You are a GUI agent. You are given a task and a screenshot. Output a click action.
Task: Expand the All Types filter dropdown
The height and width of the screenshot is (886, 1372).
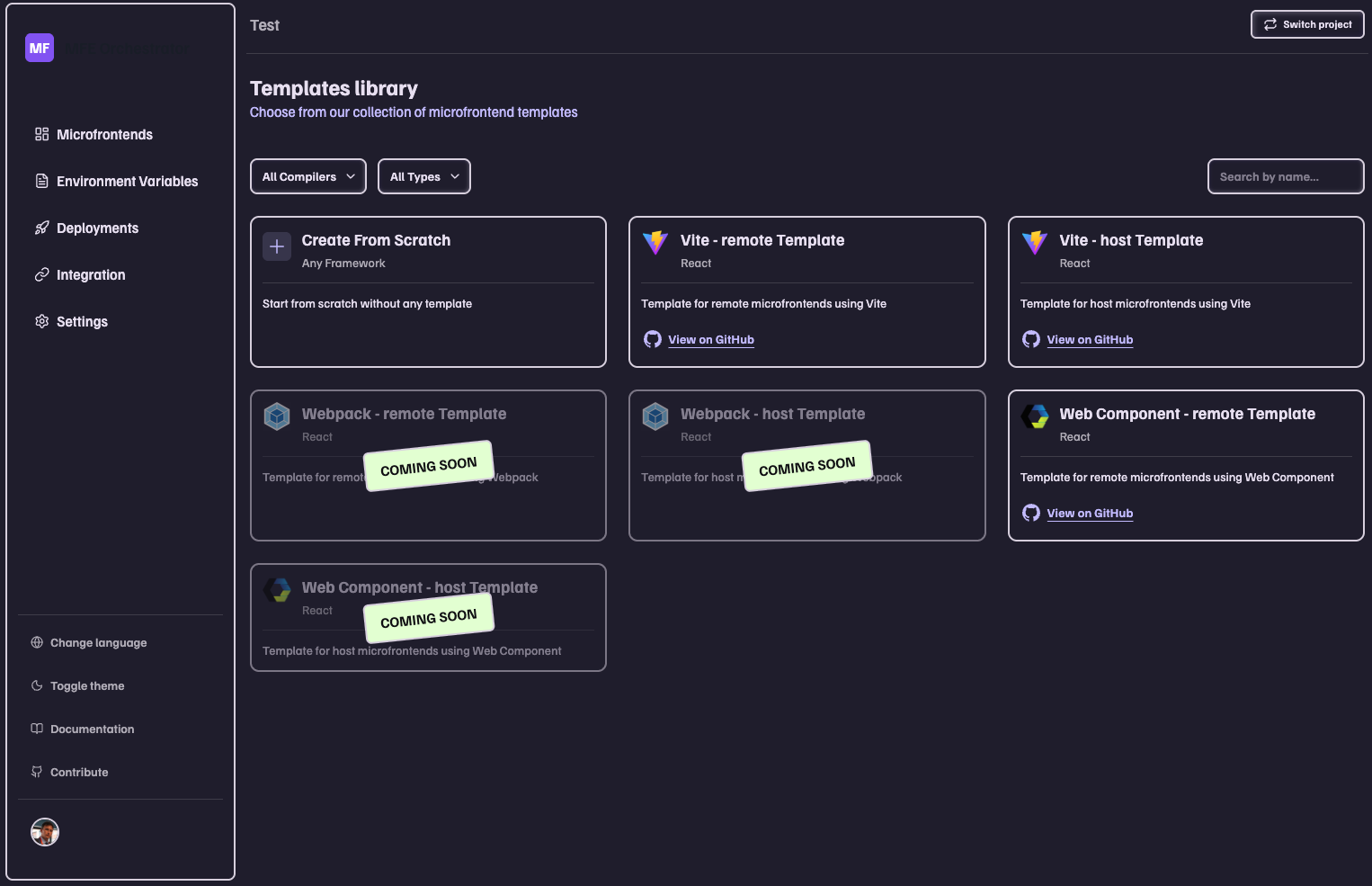pyautogui.click(x=424, y=176)
